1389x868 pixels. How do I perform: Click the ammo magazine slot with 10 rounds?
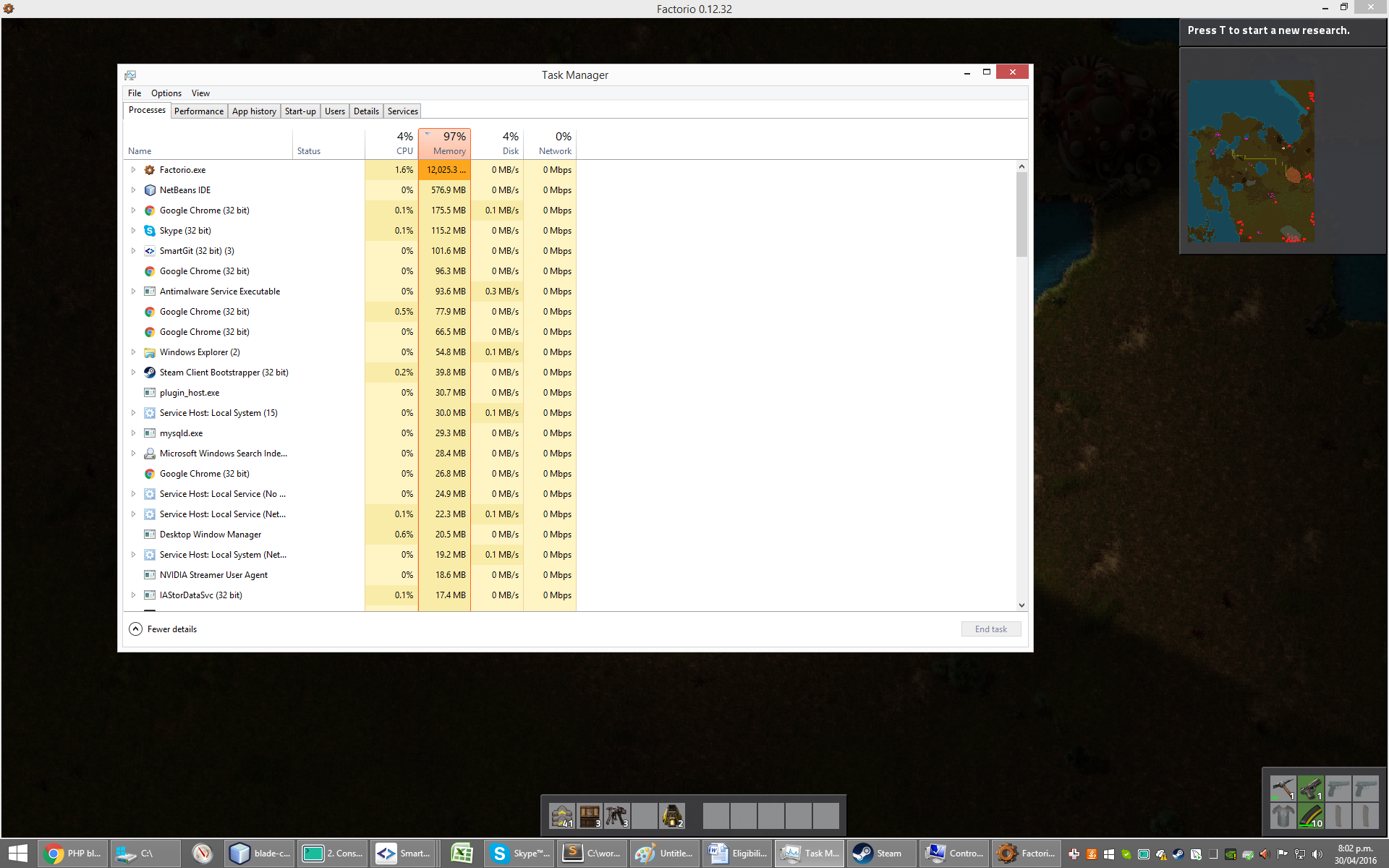pyautogui.click(x=1311, y=816)
